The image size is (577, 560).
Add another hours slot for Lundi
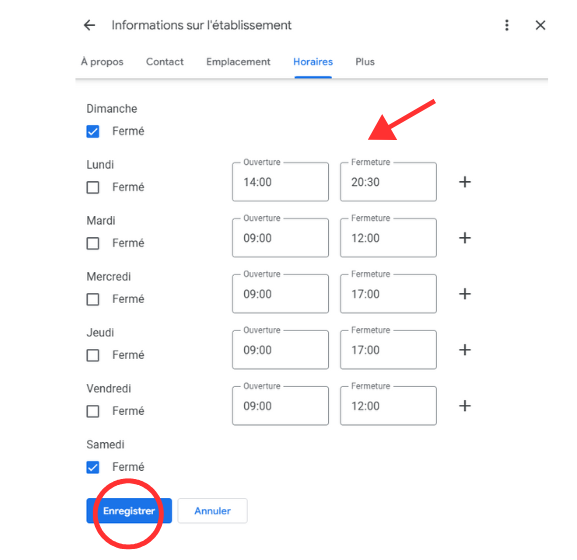coord(465,182)
